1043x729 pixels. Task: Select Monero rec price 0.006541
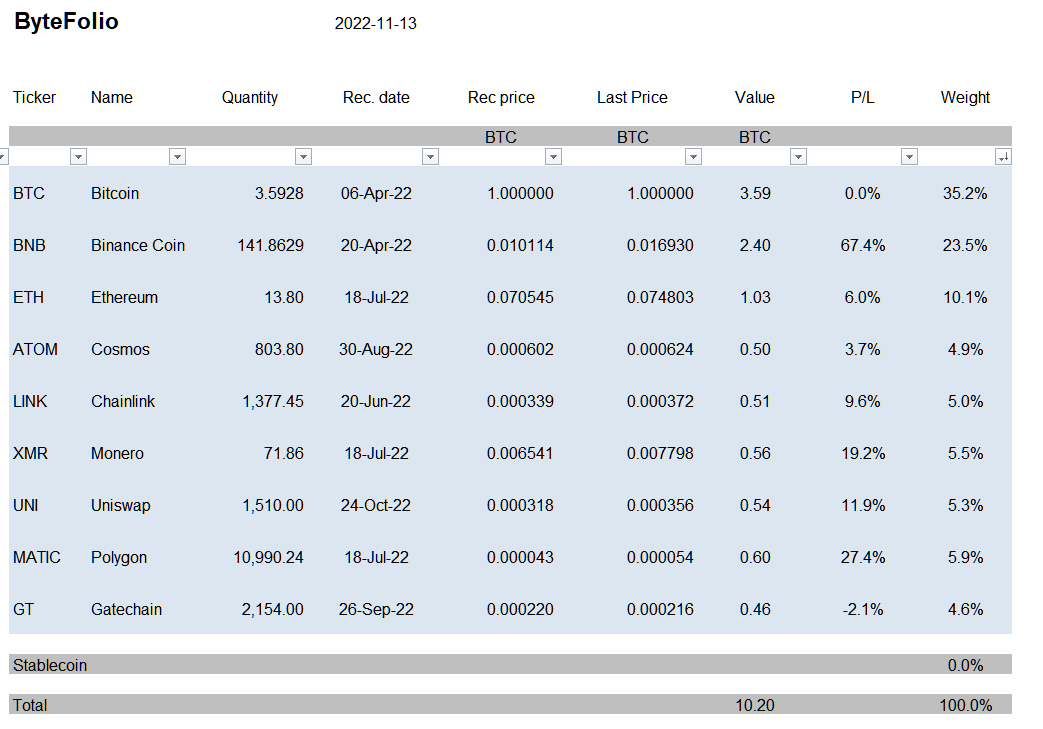click(520, 453)
